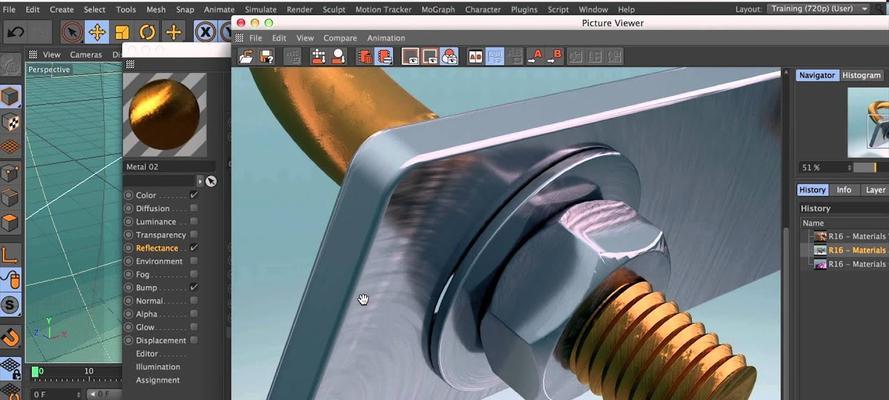Toggle the AB compare icon
This screenshot has height=400, width=889.
(x=475, y=57)
